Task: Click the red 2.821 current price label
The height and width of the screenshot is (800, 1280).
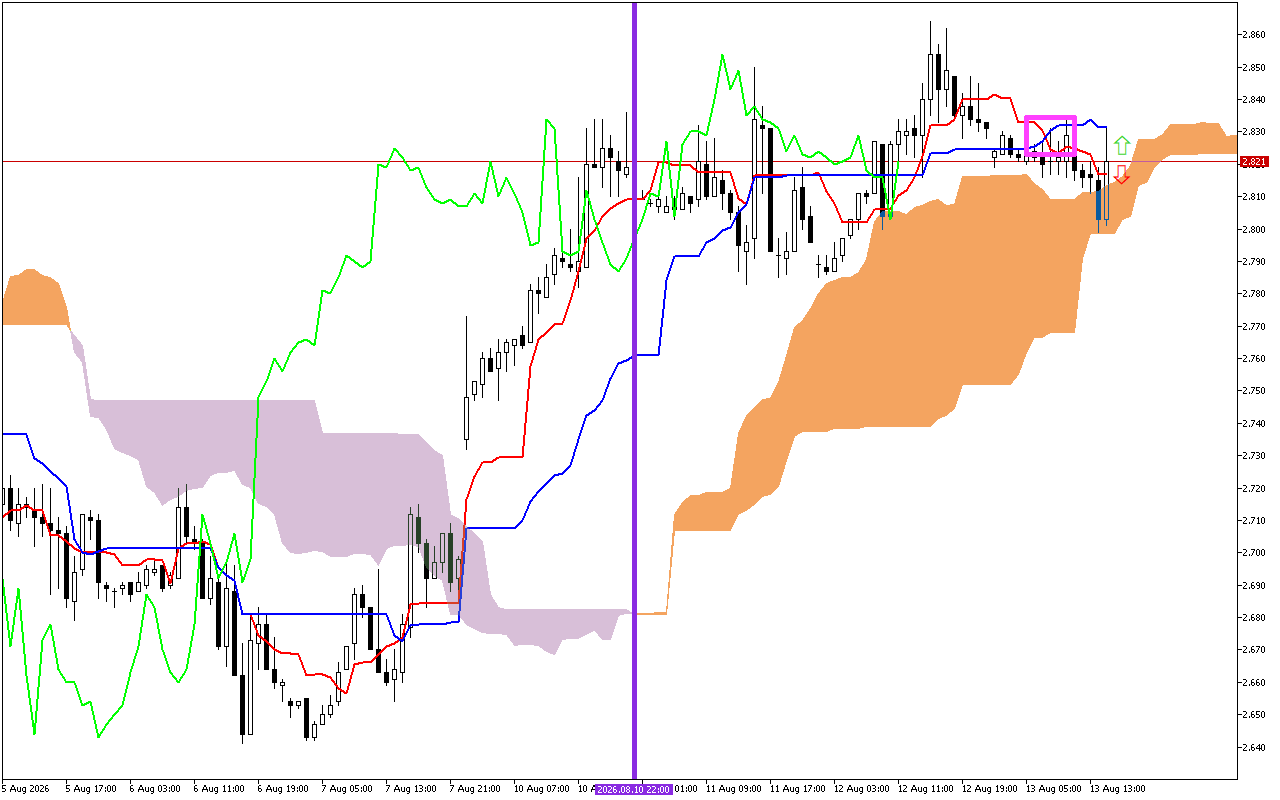Action: [1254, 162]
